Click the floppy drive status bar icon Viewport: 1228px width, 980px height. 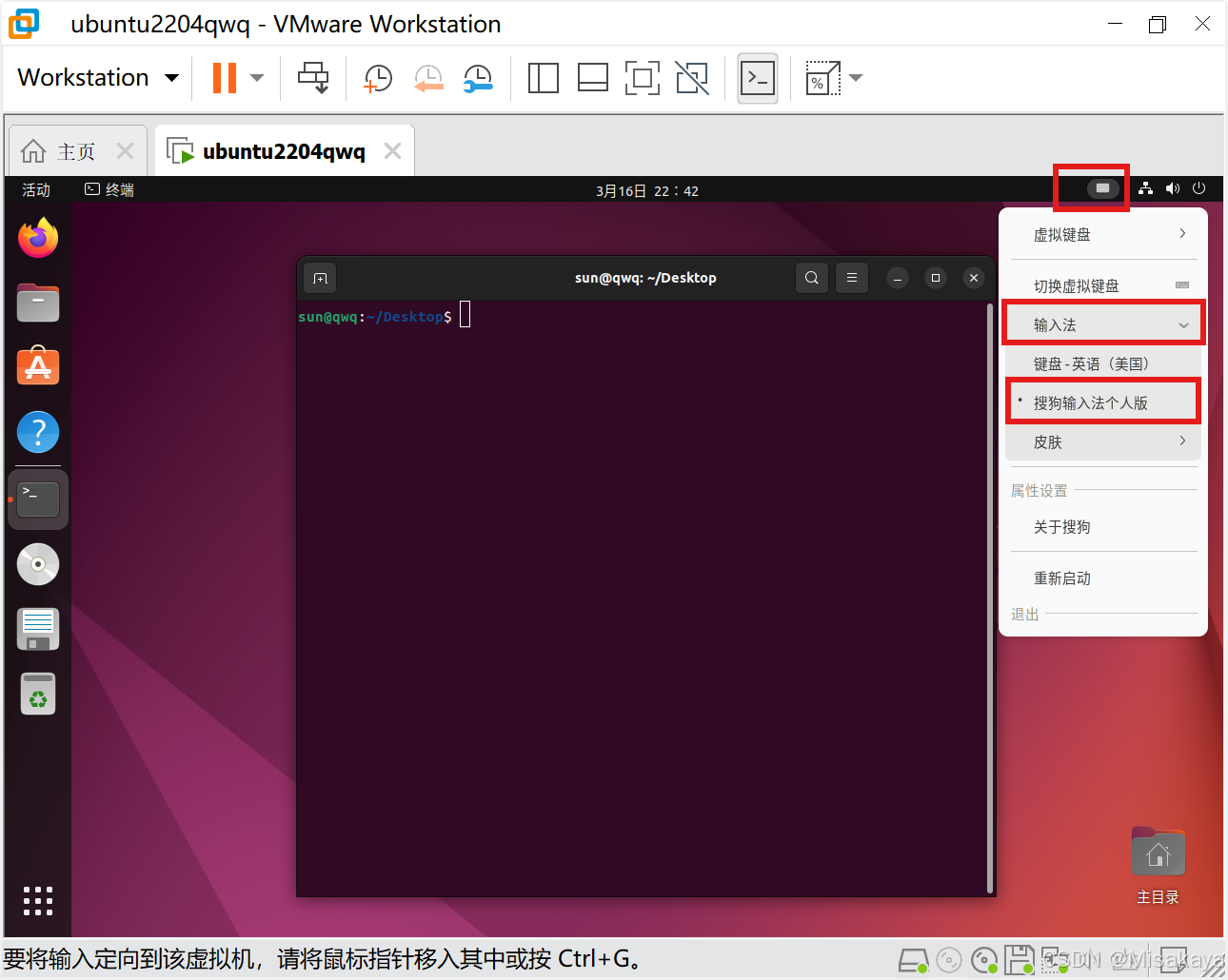(1020, 960)
